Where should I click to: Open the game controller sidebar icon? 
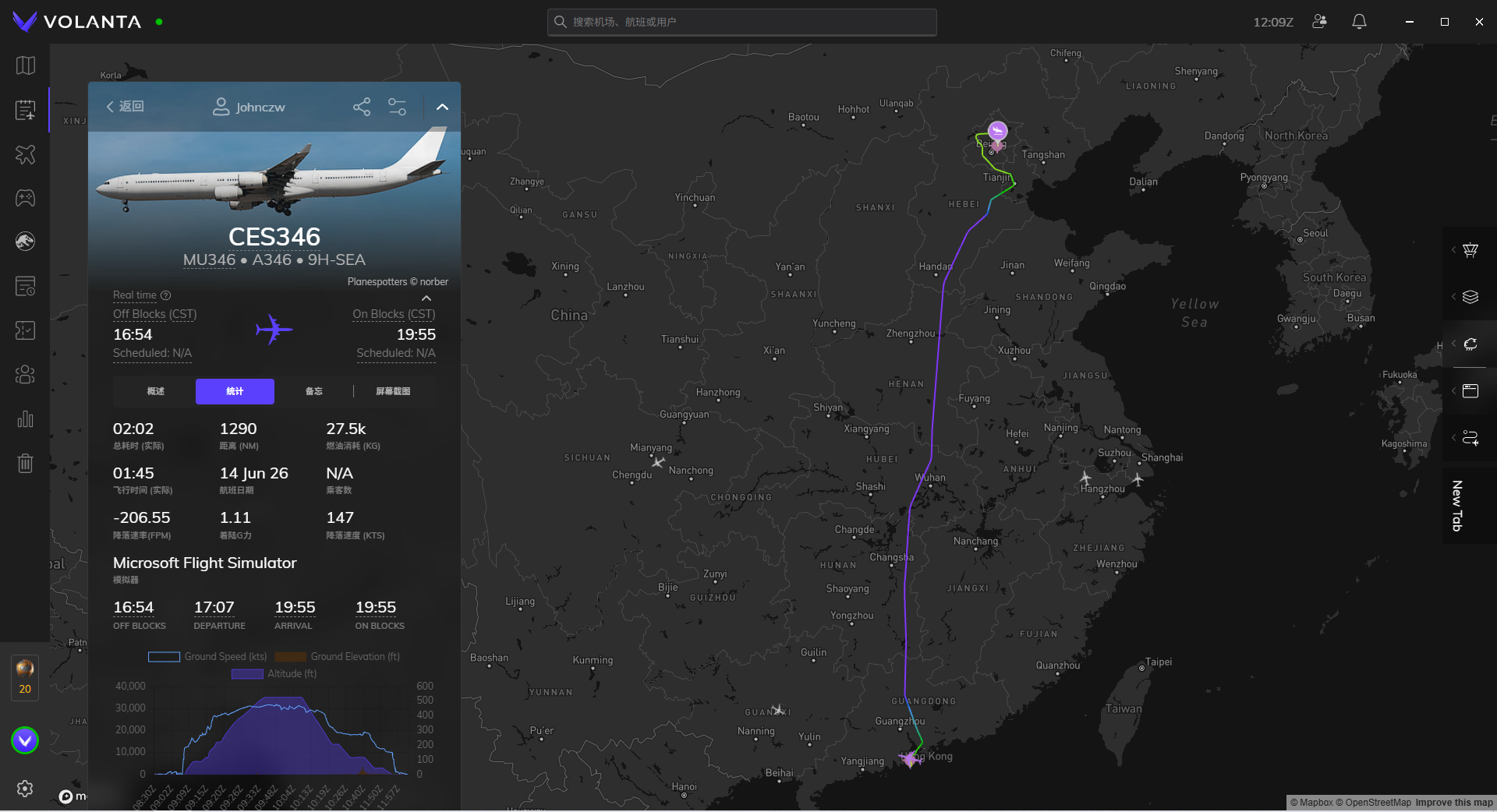25,198
